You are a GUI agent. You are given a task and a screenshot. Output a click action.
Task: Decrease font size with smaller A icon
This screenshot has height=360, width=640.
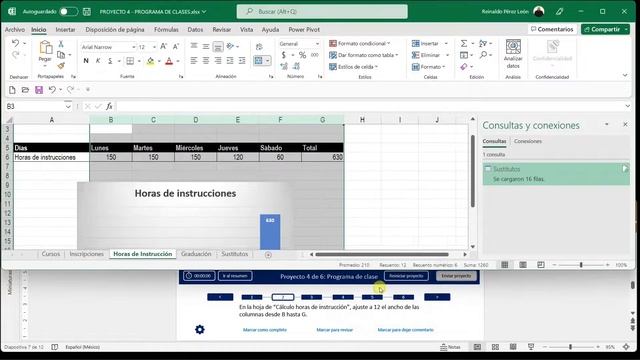click(176, 47)
